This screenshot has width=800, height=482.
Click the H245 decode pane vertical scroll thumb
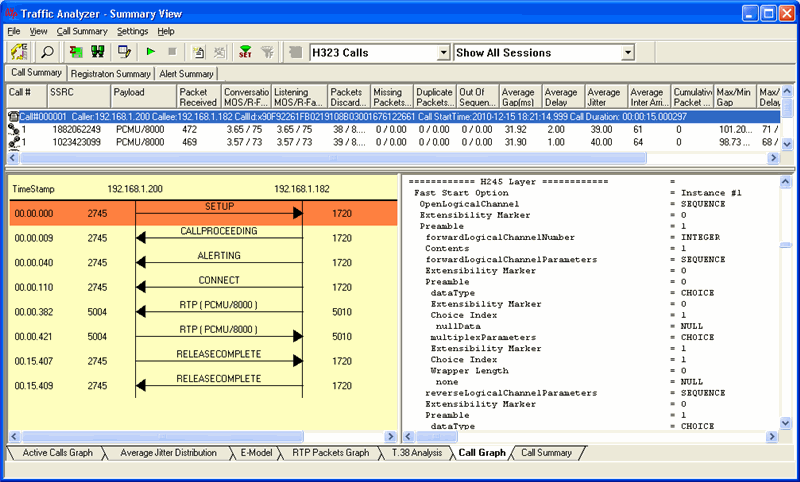785,245
